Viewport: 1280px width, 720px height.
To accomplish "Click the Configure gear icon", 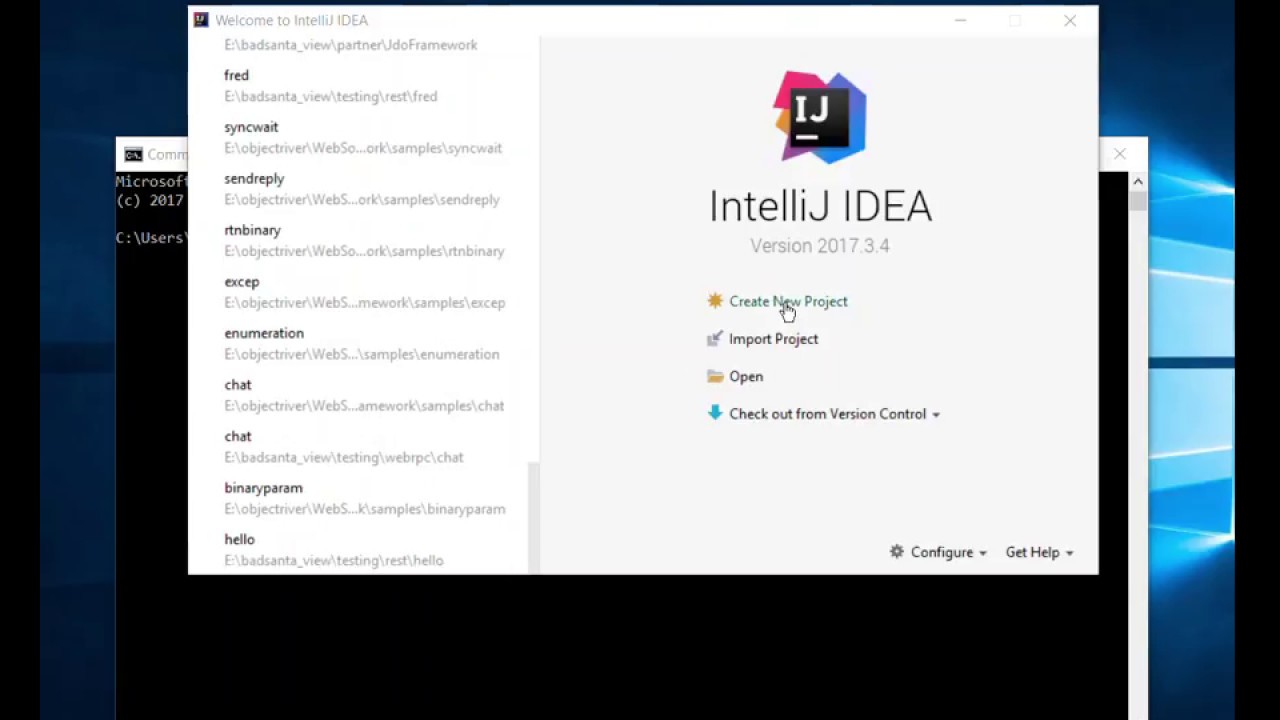I will coord(897,552).
